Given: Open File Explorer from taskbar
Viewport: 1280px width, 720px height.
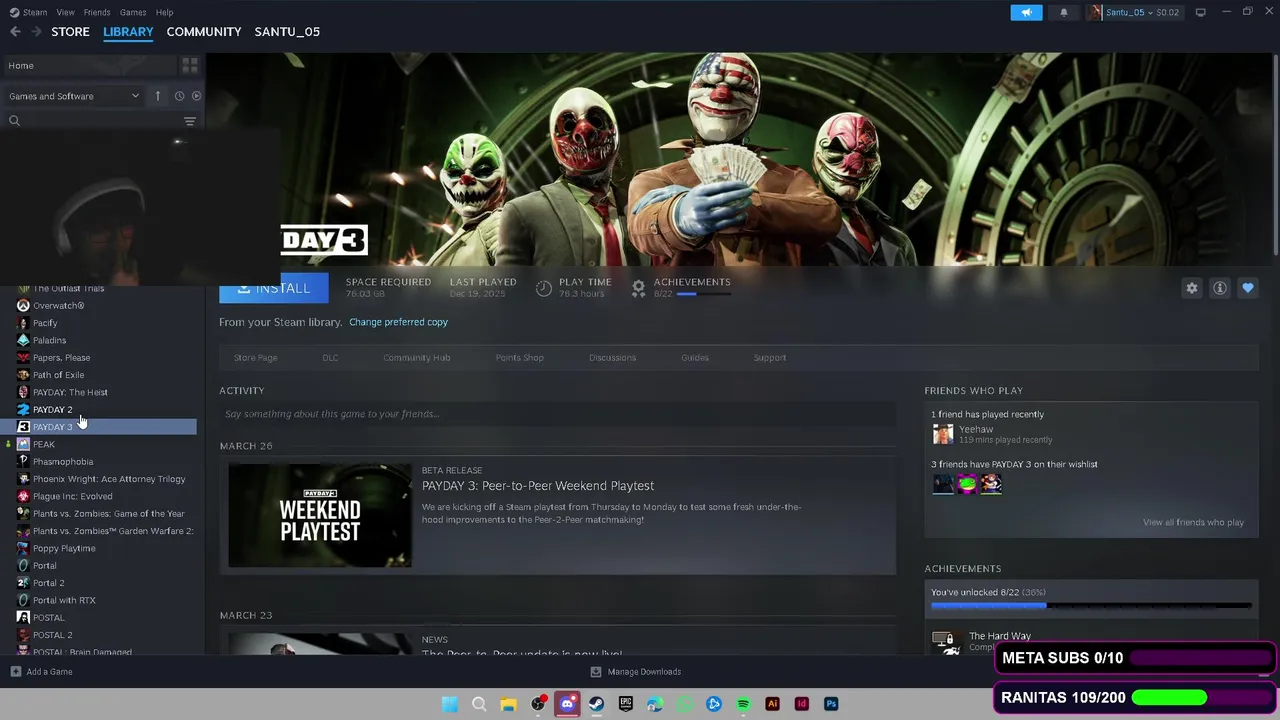Looking at the screenshot, I should (x=508, y=704).
